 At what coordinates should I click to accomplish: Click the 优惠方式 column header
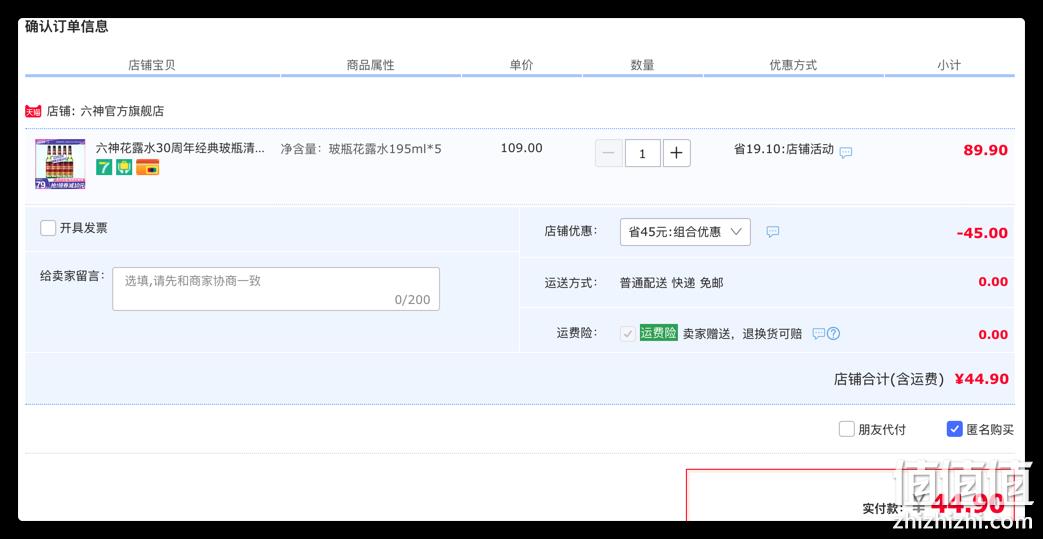[793, 65]
